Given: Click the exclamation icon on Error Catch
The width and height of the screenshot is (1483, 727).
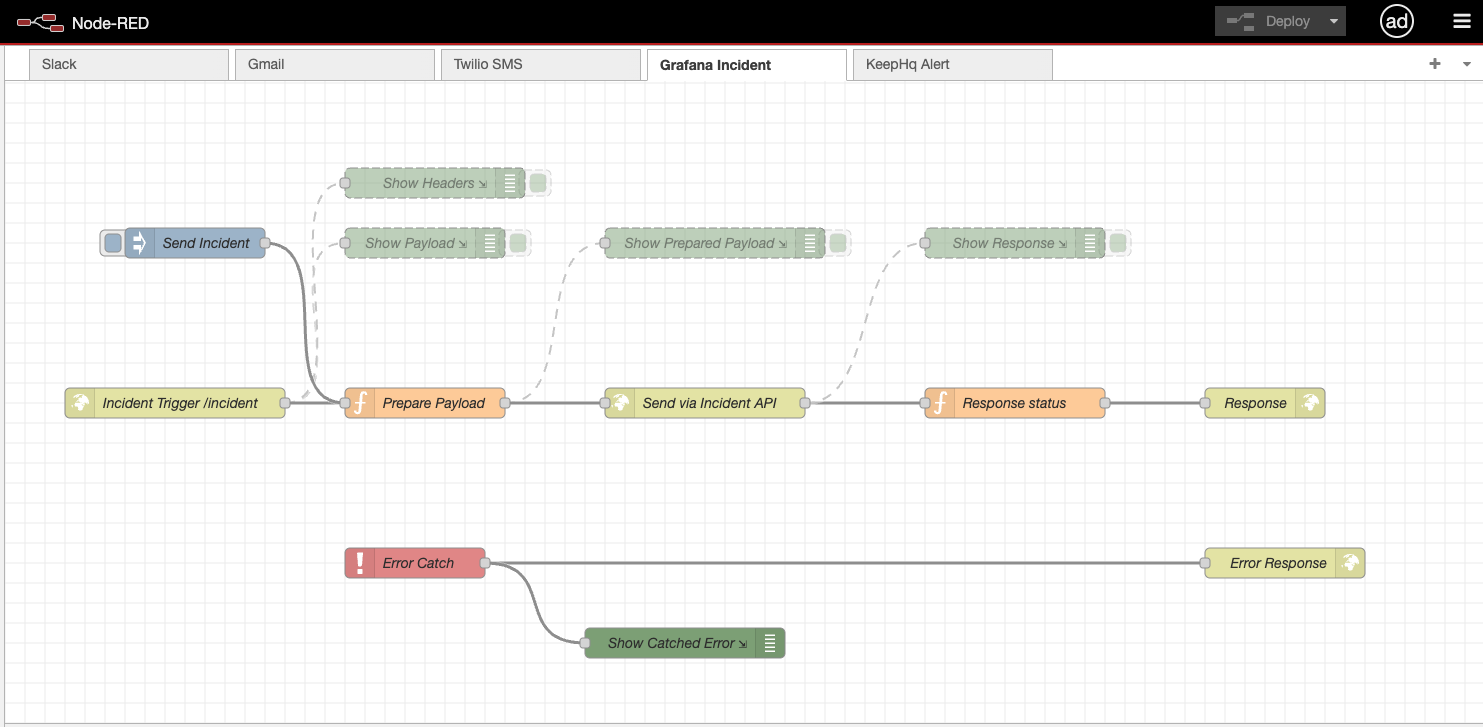Looking at the screenshot, I should point(360,563).
